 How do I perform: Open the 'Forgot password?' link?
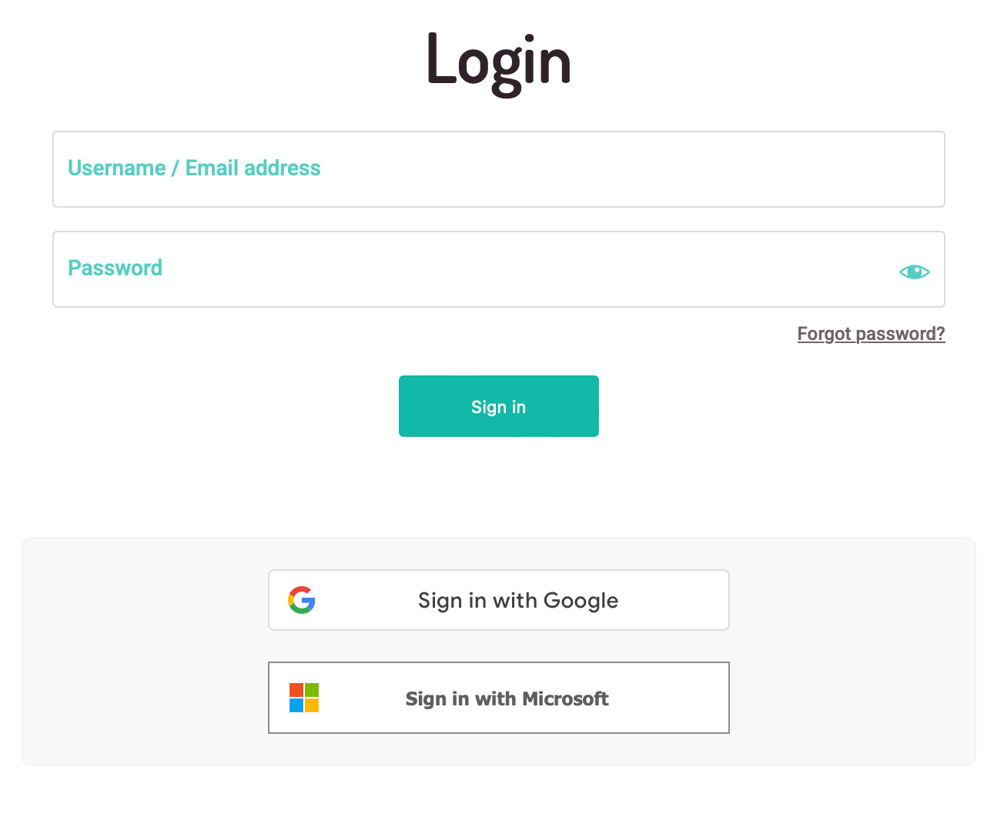870,334
